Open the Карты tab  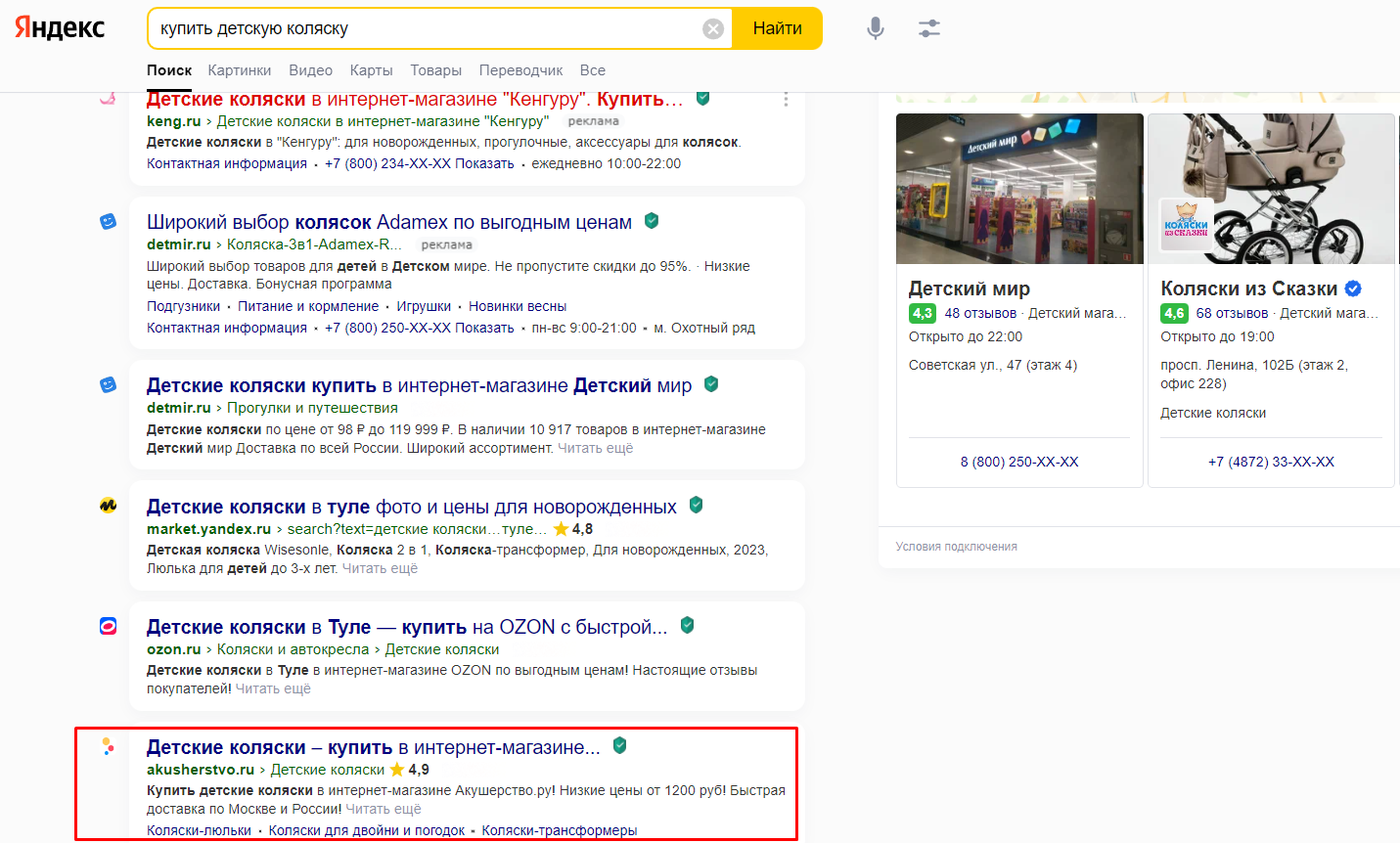[372, 70]
